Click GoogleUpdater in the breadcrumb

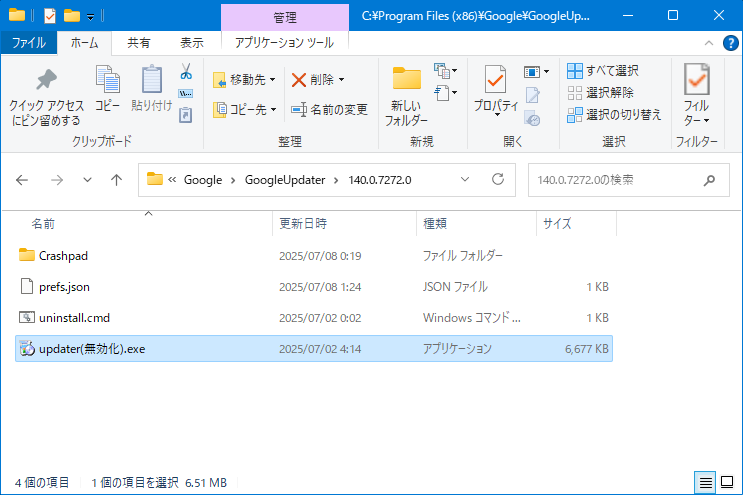[x=285, y=180]
